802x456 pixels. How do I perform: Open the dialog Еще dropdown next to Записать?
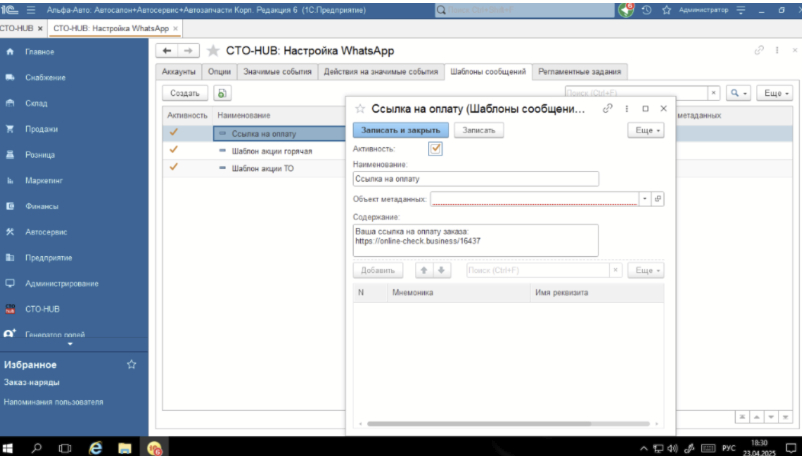click(x=646, y=130)
